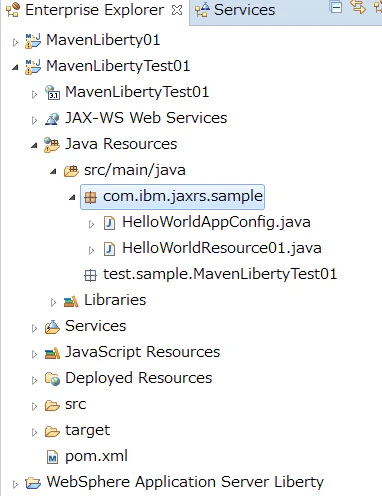Viewport: 382px width, 496px height.
Task: Click the MavenLibertyTest01 project icon
Action: 33,67
